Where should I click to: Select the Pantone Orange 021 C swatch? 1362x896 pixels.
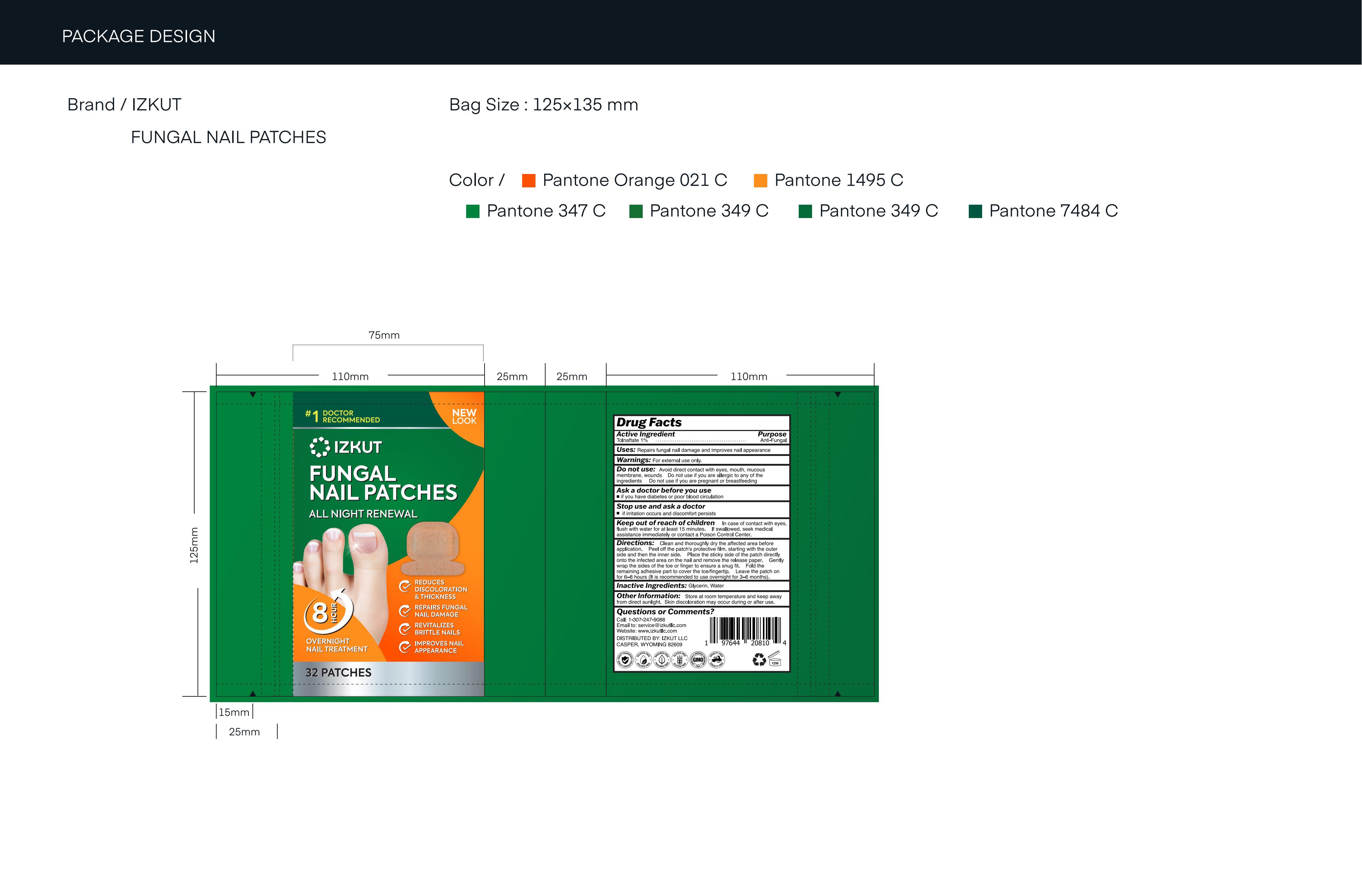pos(529,181)
